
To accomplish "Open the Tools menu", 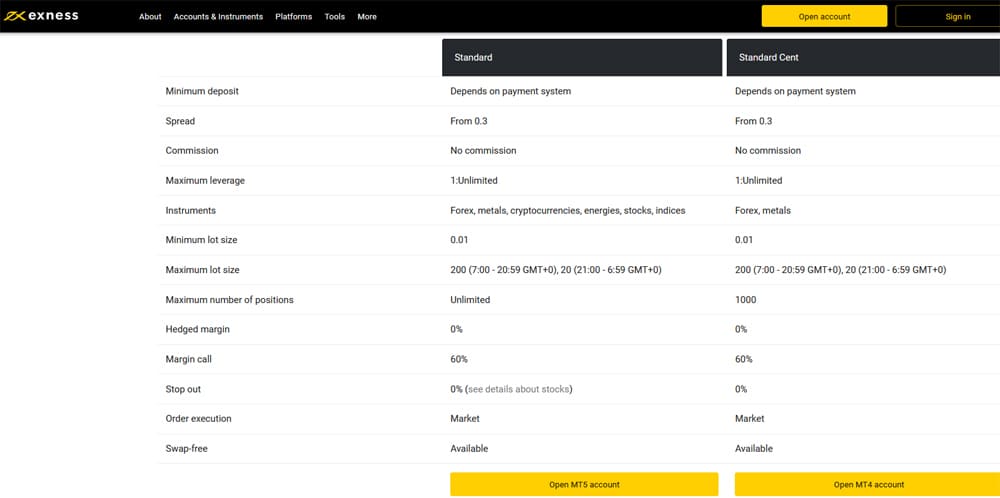I will 334,17.
